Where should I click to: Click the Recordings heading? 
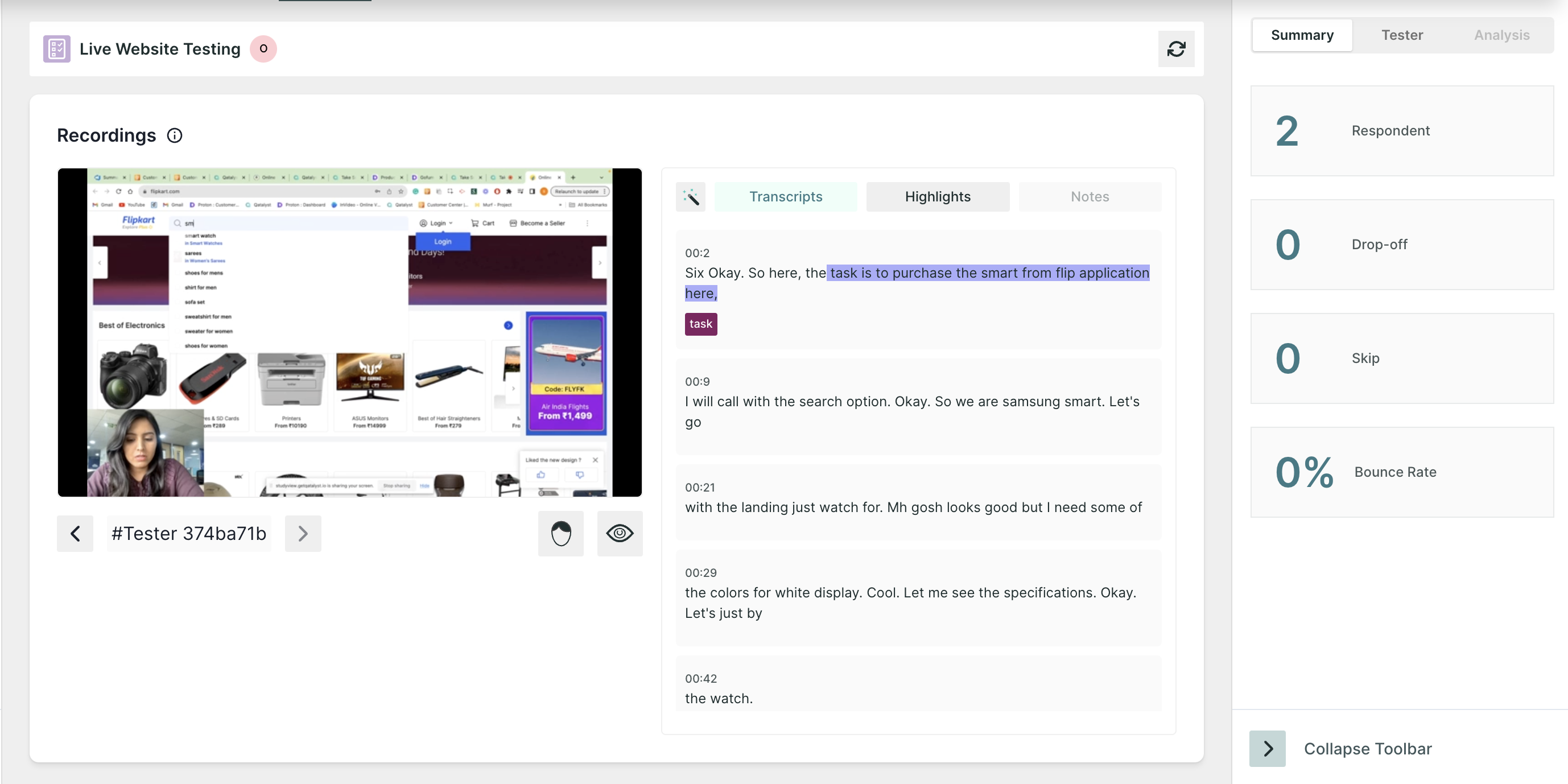point(106,135)
